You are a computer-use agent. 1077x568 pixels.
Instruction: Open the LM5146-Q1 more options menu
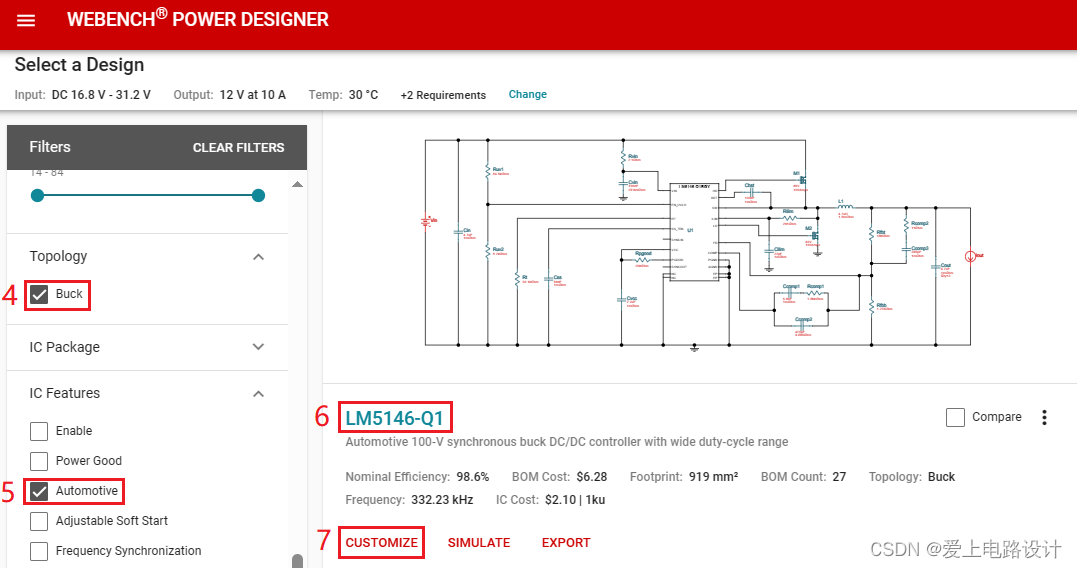point(1044,418)
